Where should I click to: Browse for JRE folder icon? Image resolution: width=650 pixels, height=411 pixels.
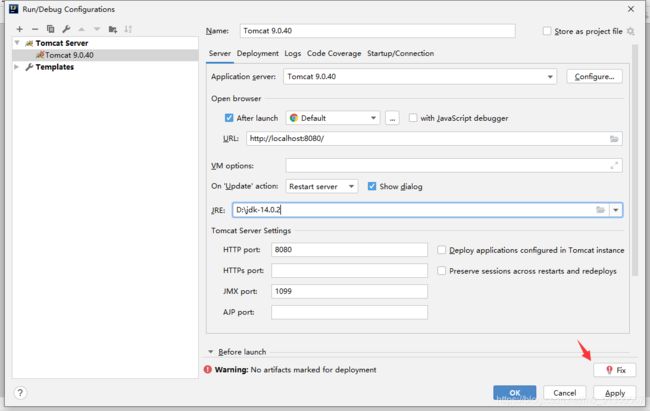coord(600,210)
